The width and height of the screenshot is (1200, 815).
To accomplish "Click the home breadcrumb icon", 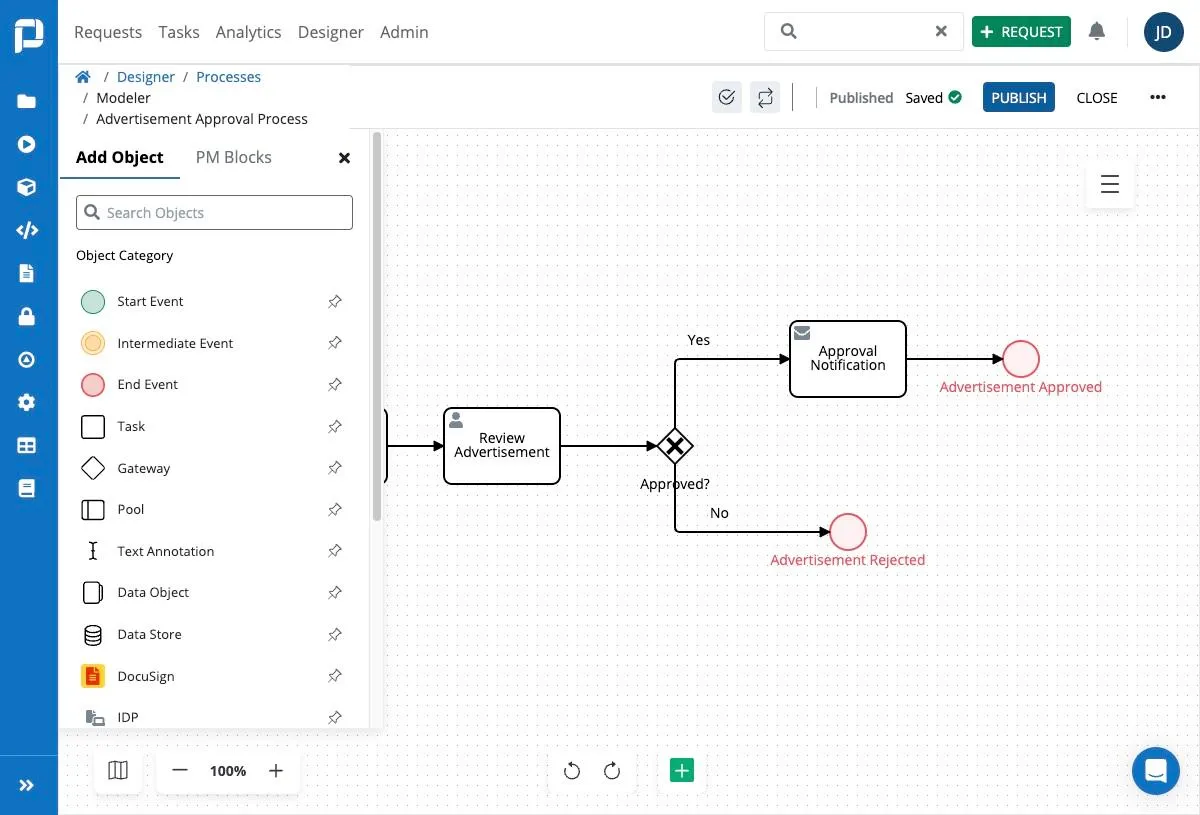I will (x=83, y=77).
